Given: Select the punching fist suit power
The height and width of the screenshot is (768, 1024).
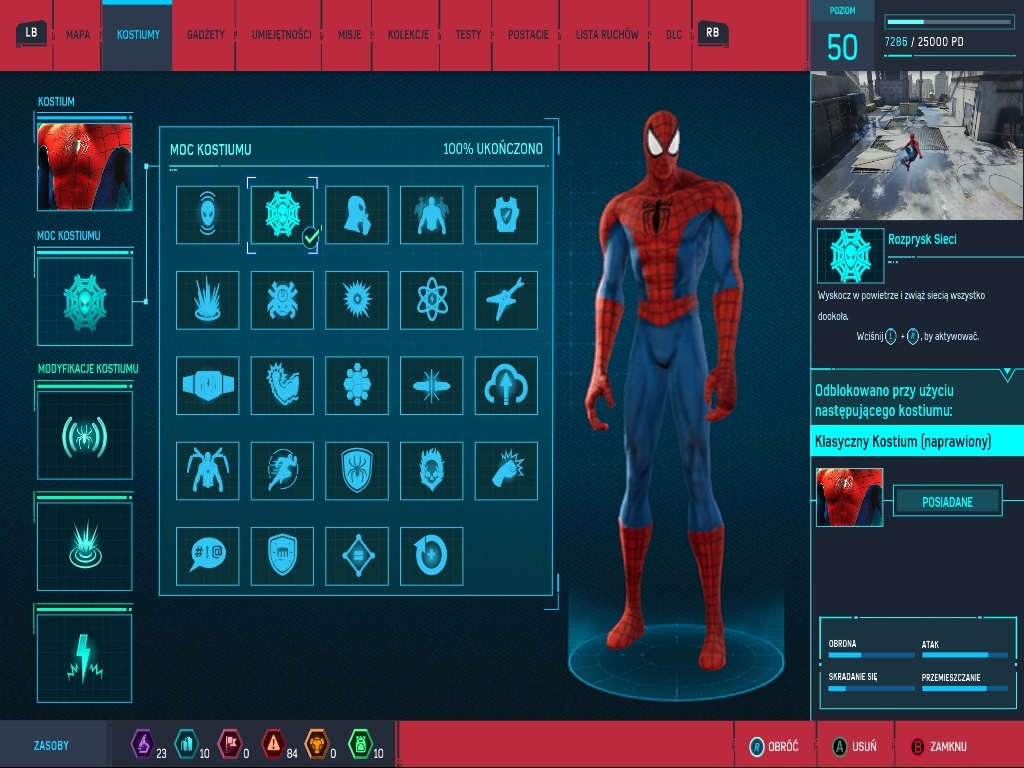Looking at the screenshot, I should (506, 471).
